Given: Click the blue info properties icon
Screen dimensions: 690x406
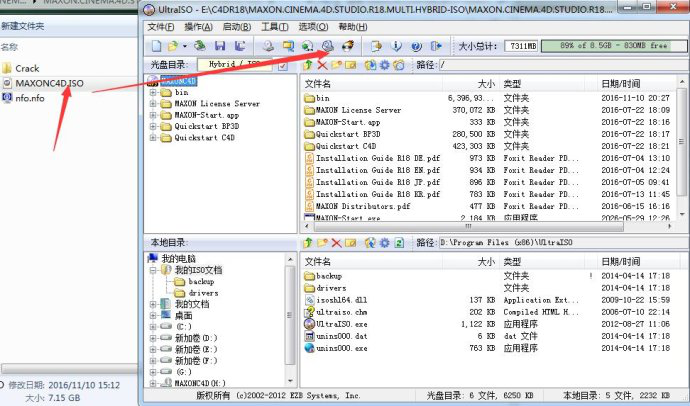Looking at the screenshot, I should click(x=396, y=46).
